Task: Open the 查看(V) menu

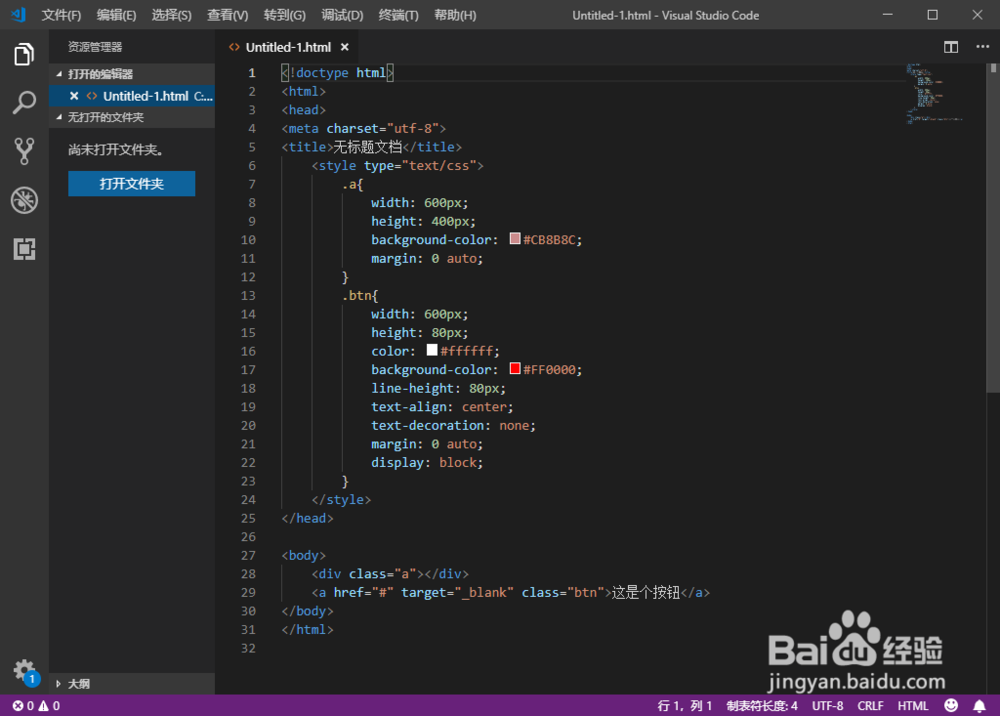Action: (x=228, y=15)
